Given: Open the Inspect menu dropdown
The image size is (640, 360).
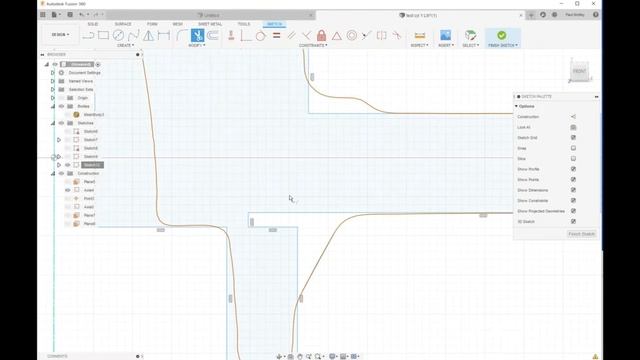Looking at the screenshot, I should pyautogui.click(x=420, y=45).
